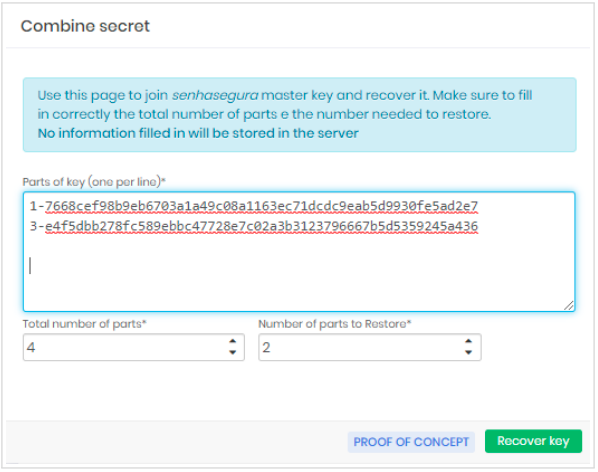
Task: Focus the Number of parts to Restore field
Action: (370, 347)
